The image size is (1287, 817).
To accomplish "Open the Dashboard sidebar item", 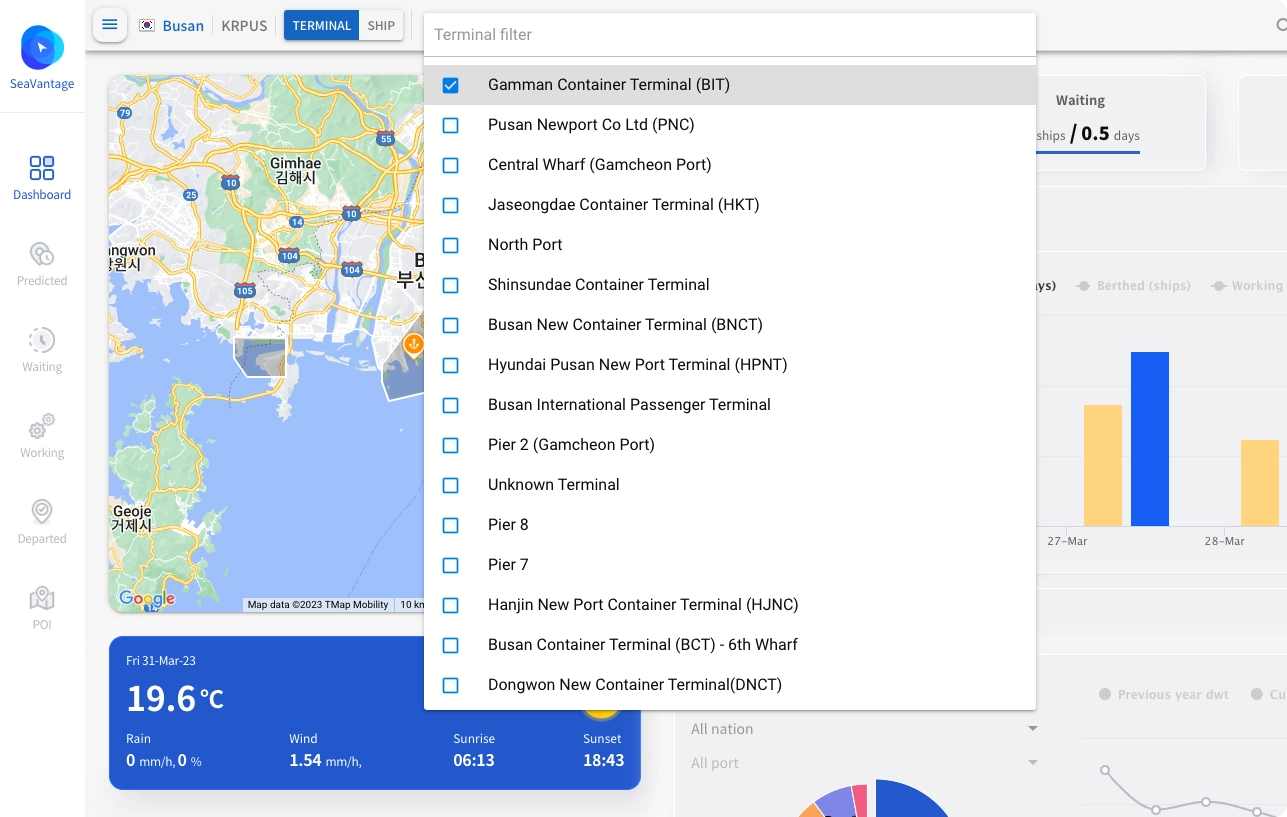I will coord(42,178).
